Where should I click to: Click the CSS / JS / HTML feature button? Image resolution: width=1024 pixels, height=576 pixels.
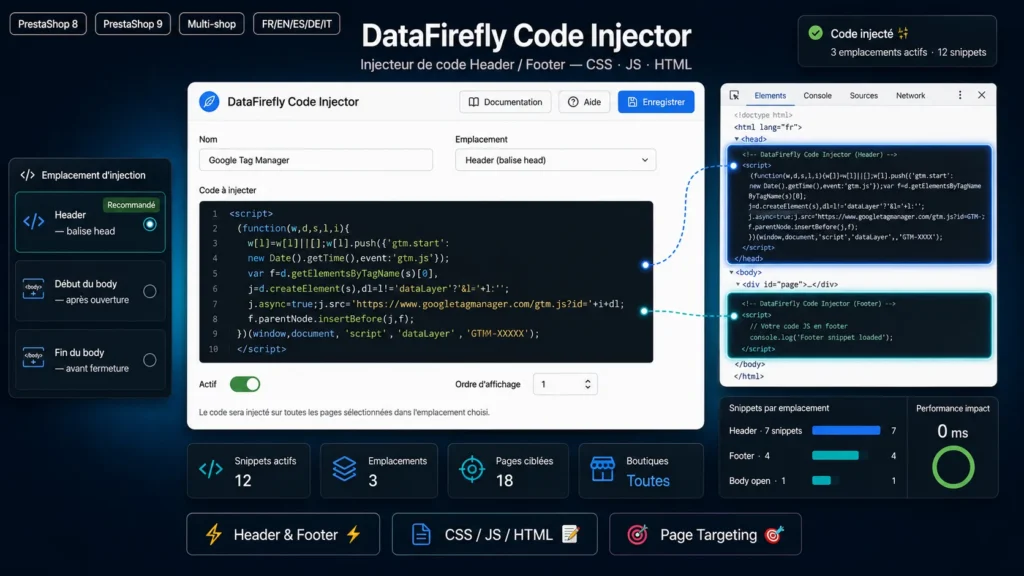point(494,534)
